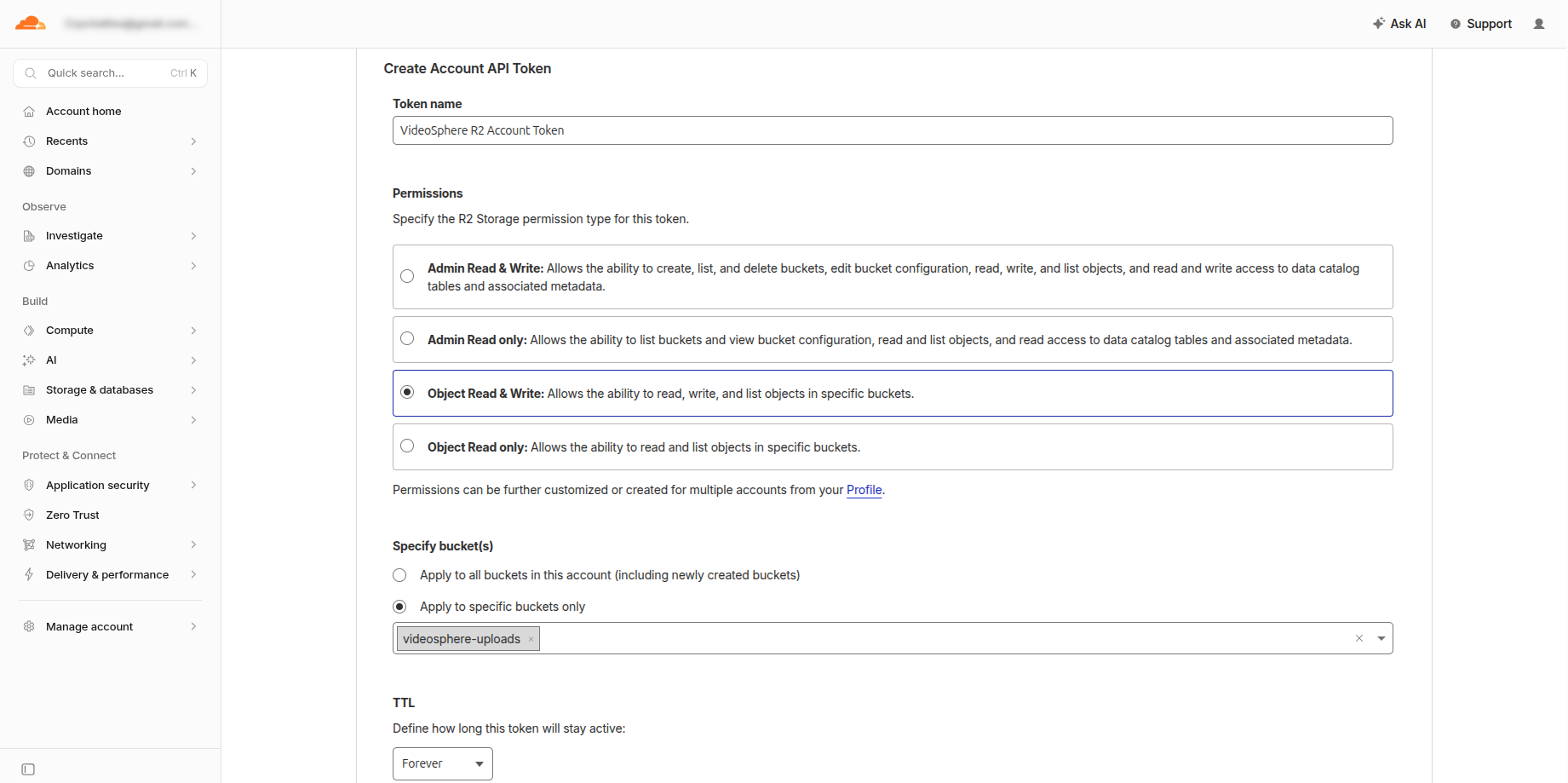Open the user profile icon
Image resolution: width=1568 pixels, height=783 pixels.
pos(1539,24)
